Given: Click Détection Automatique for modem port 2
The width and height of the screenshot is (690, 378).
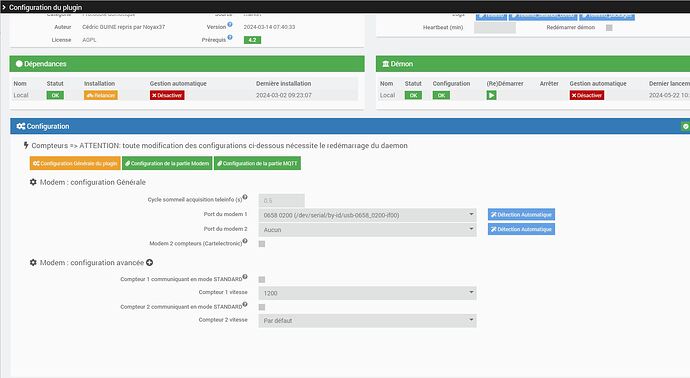Looking at the screenshot, I should click(x=521, y=229).
